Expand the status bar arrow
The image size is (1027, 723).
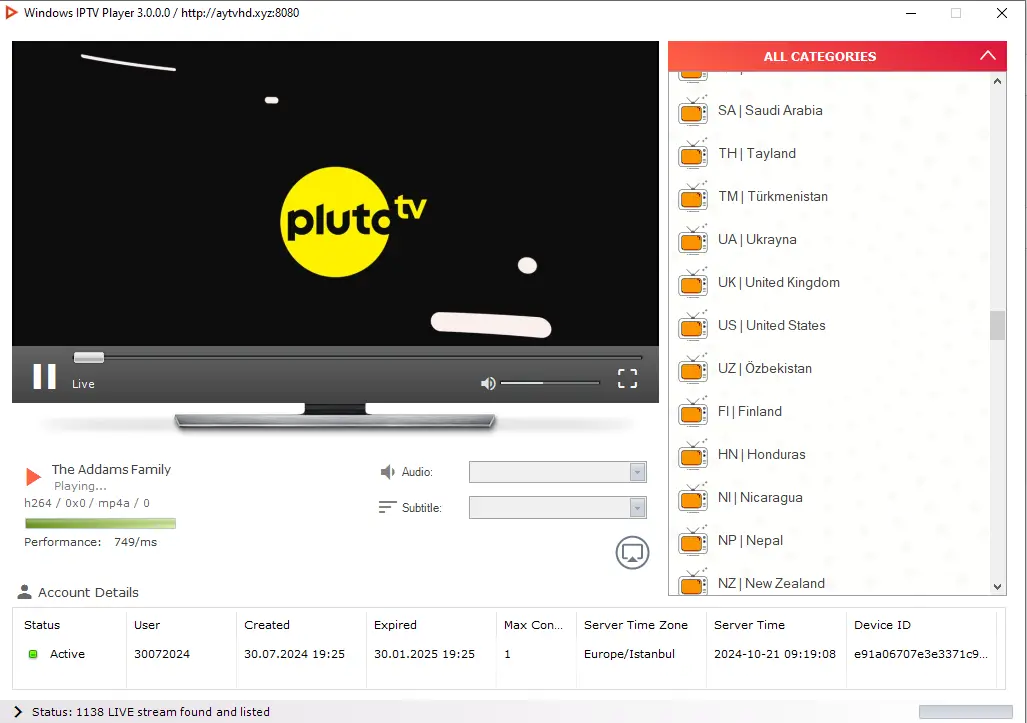(x=18, y=712)
